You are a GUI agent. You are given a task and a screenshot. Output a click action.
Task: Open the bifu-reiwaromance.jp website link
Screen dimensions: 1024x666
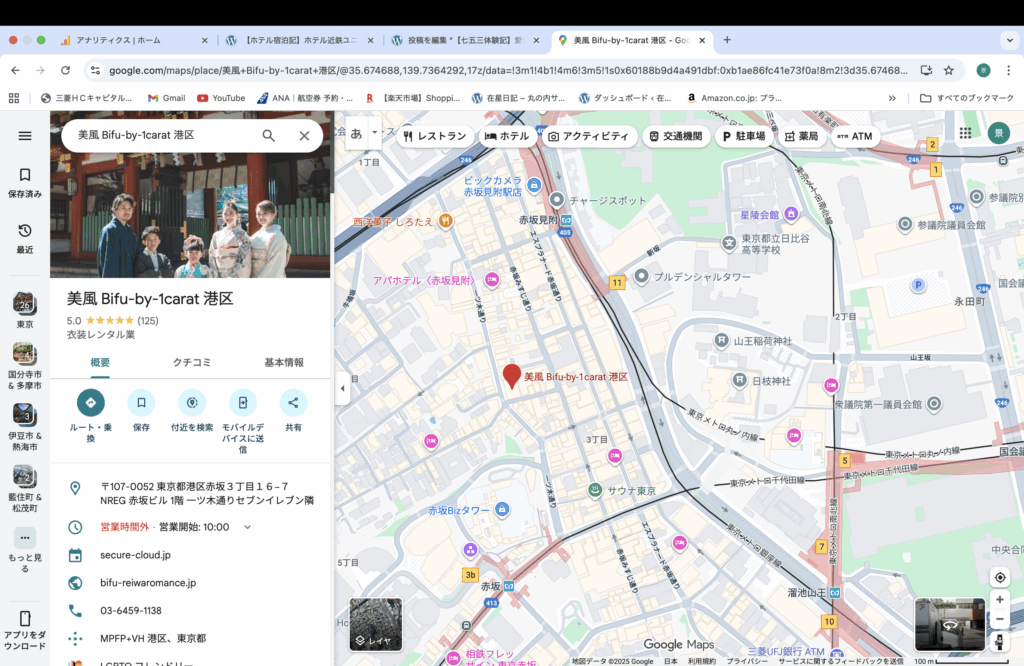(148, 582)
